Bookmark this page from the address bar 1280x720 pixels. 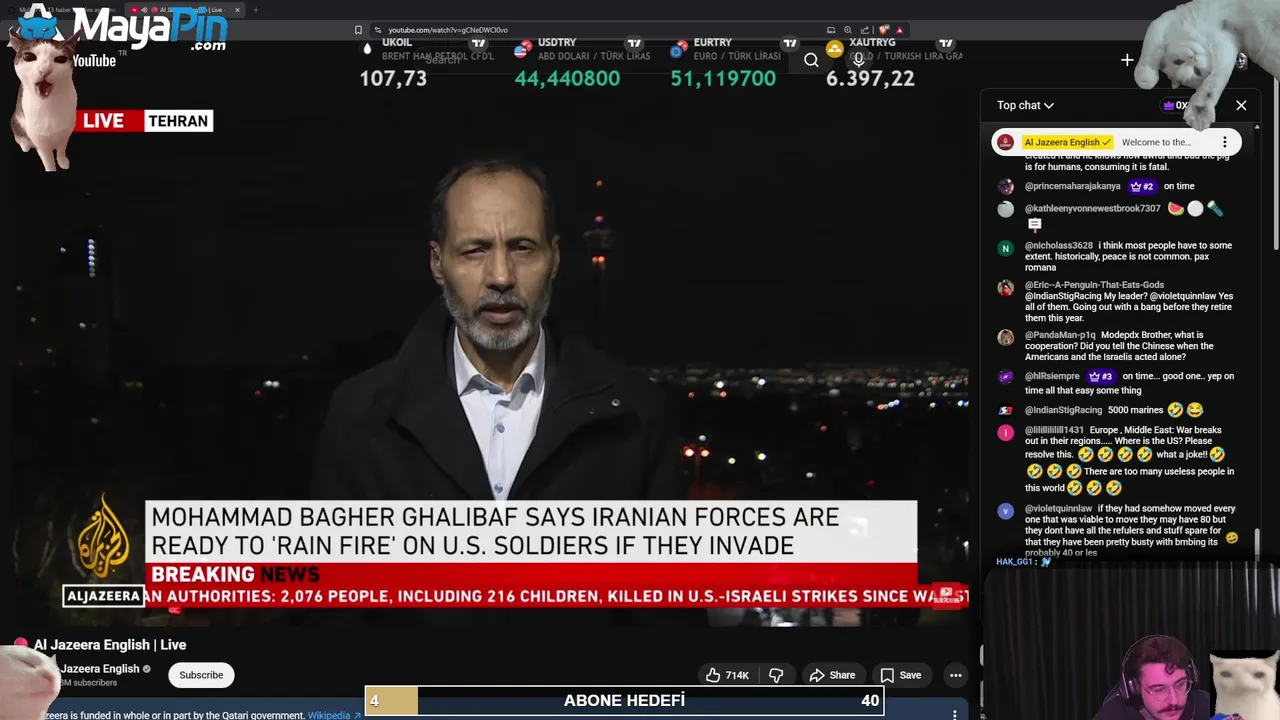click(358, 30)
